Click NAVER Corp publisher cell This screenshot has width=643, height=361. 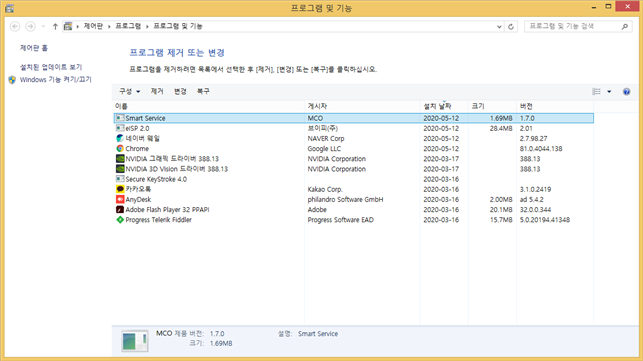click(326, 139)
